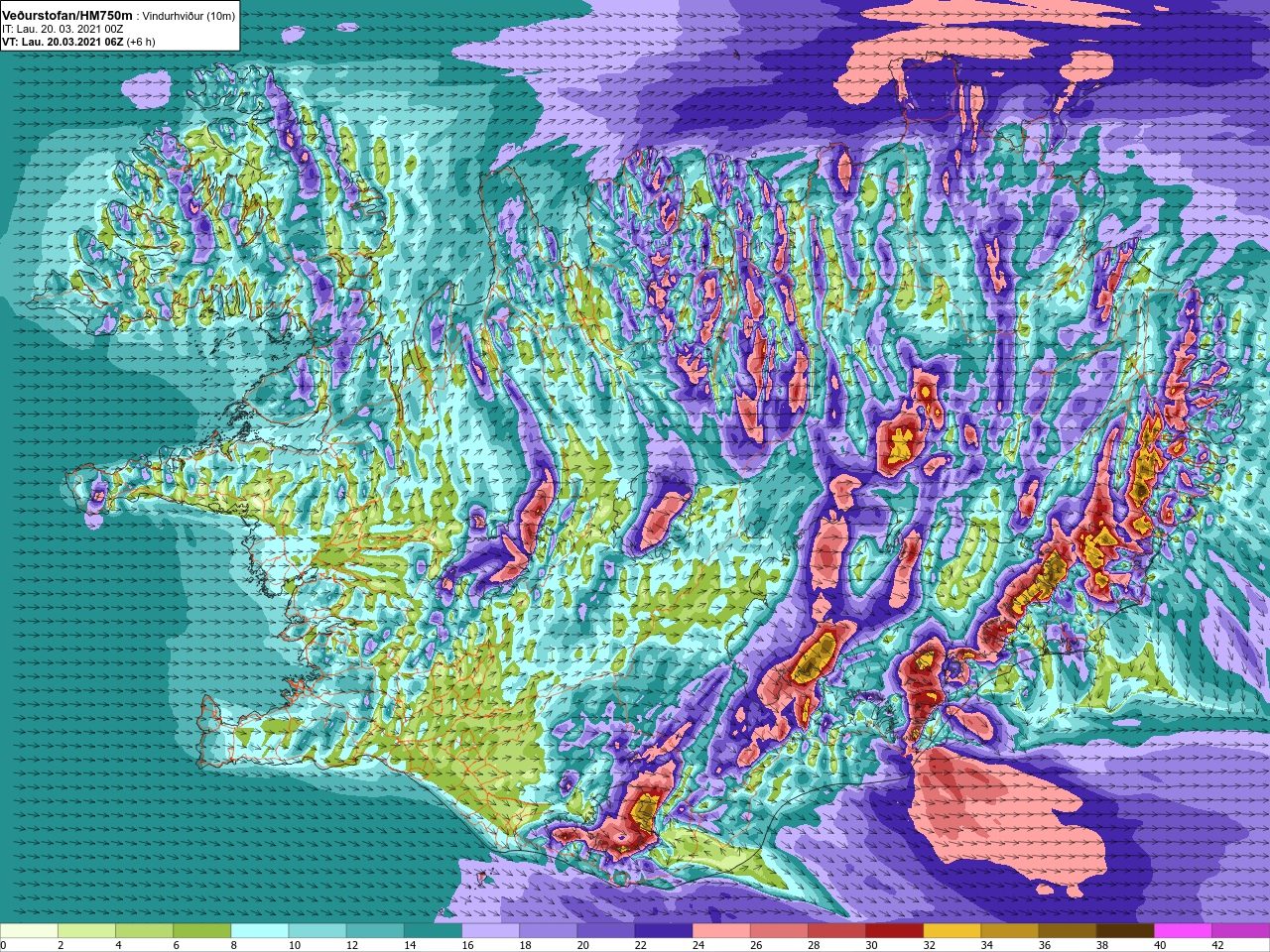Image resolution: width=1270 pixels, height=952 pixels.
Task: Click the legend scale number 42
Action: click(1217, 945)
